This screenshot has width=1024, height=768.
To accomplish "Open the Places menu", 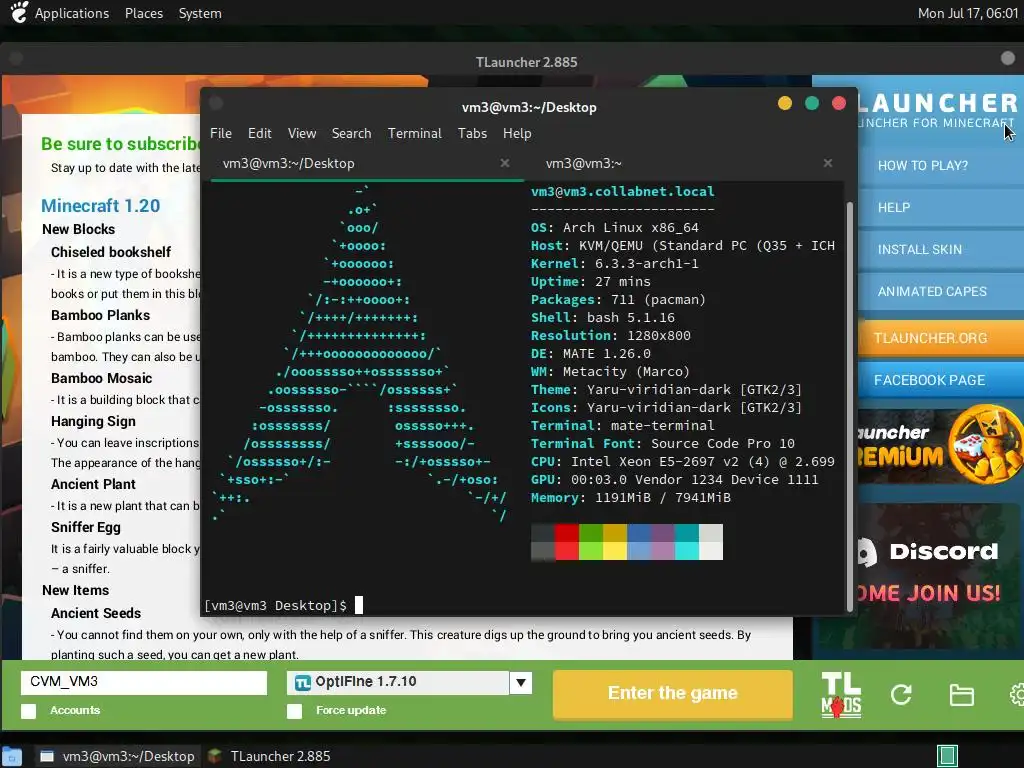I will 144,13.
